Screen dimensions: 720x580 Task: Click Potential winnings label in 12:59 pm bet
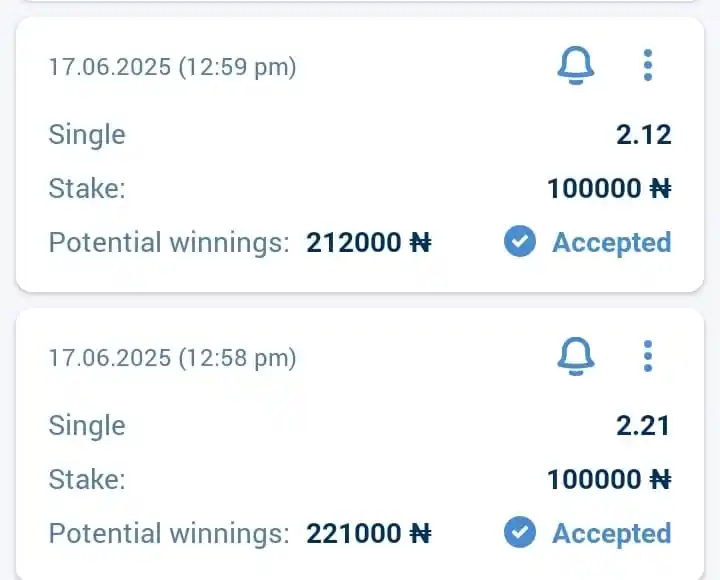pos(169,242)
